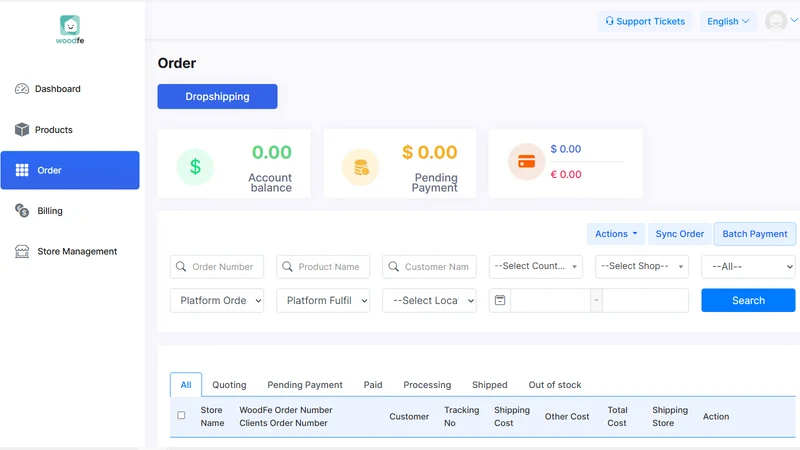Screen dimensions: 800x450
Task: Click the Batch Payment button
Action: coord(755,234)
